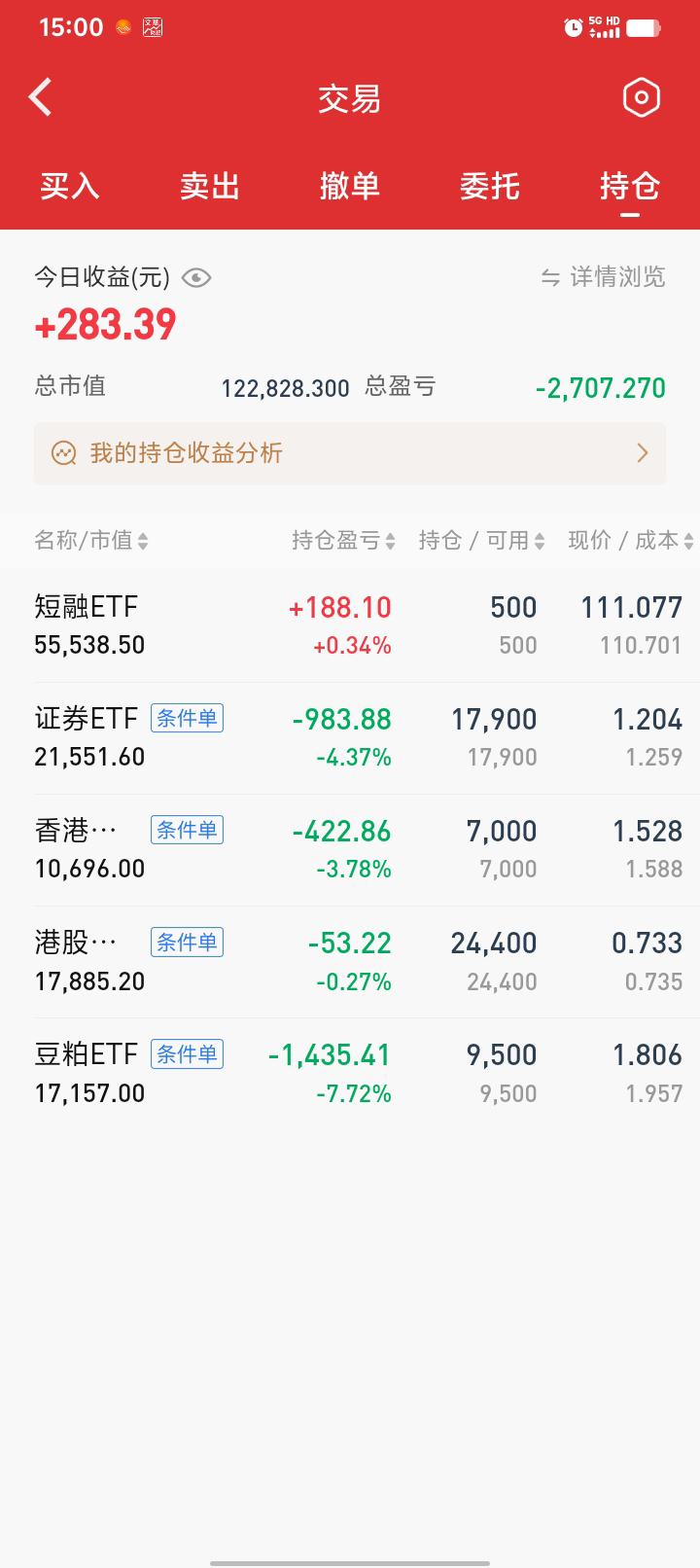Tap the 条件单 tag on 香港 holding
The width and height of the screenshot is (700, 1568).
point(187,831)
